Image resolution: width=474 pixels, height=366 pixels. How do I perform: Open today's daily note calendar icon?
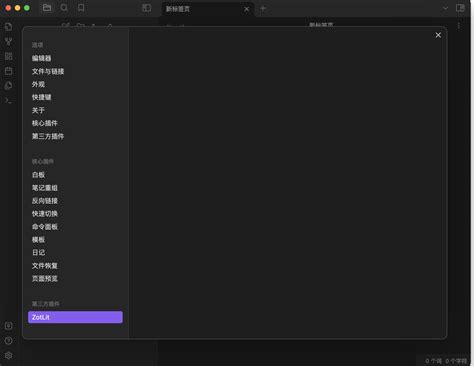coord(9,71)
